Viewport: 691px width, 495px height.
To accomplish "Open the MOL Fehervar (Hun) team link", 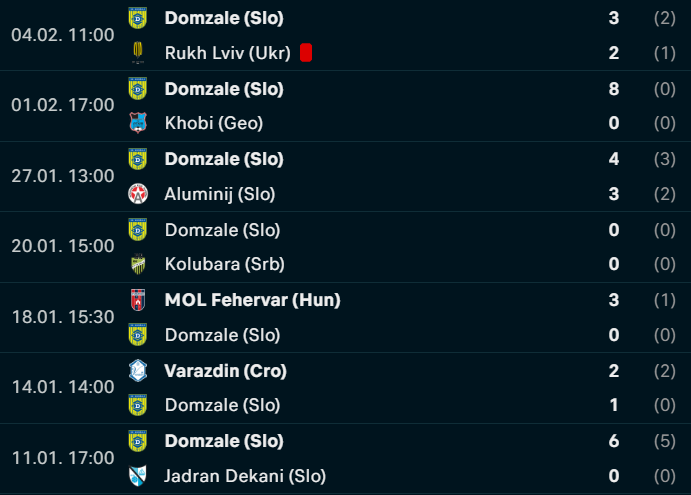I will 253,300.
